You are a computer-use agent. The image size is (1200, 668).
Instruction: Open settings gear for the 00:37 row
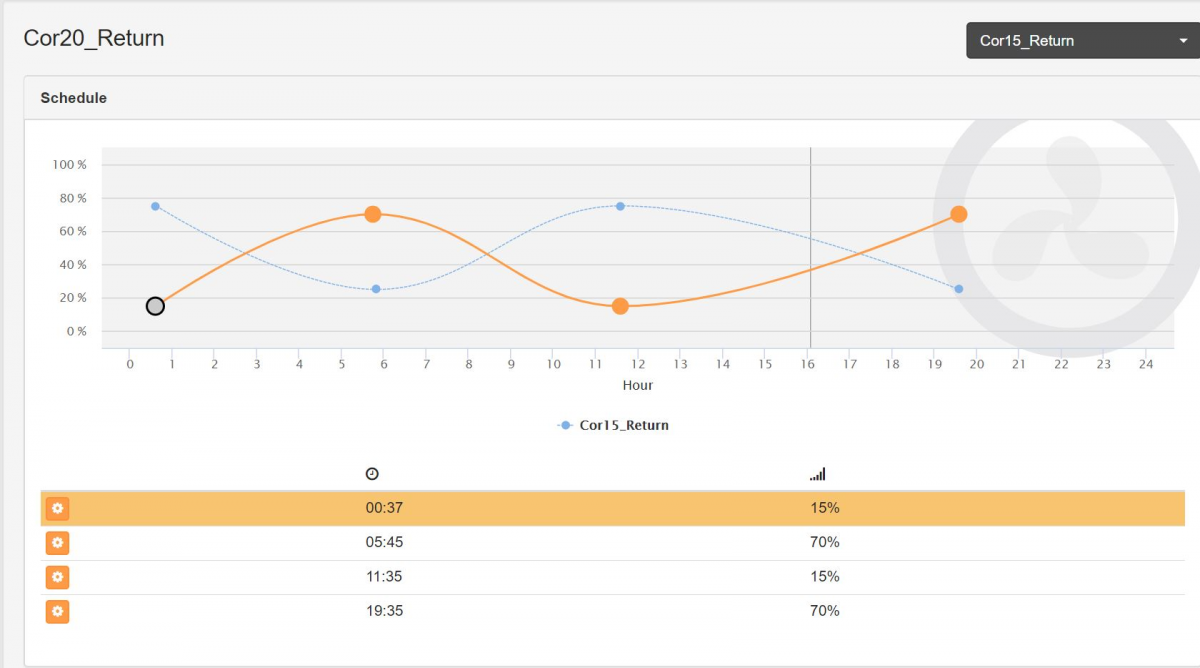[x=57, y=509]
